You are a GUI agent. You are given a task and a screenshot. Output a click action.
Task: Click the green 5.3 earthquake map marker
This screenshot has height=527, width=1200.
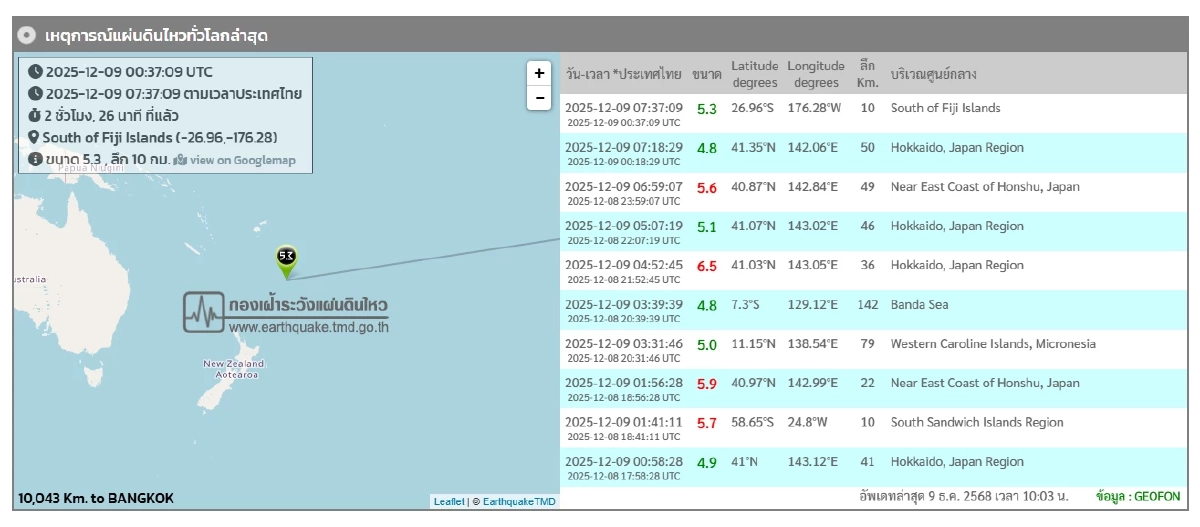(286, 257)
